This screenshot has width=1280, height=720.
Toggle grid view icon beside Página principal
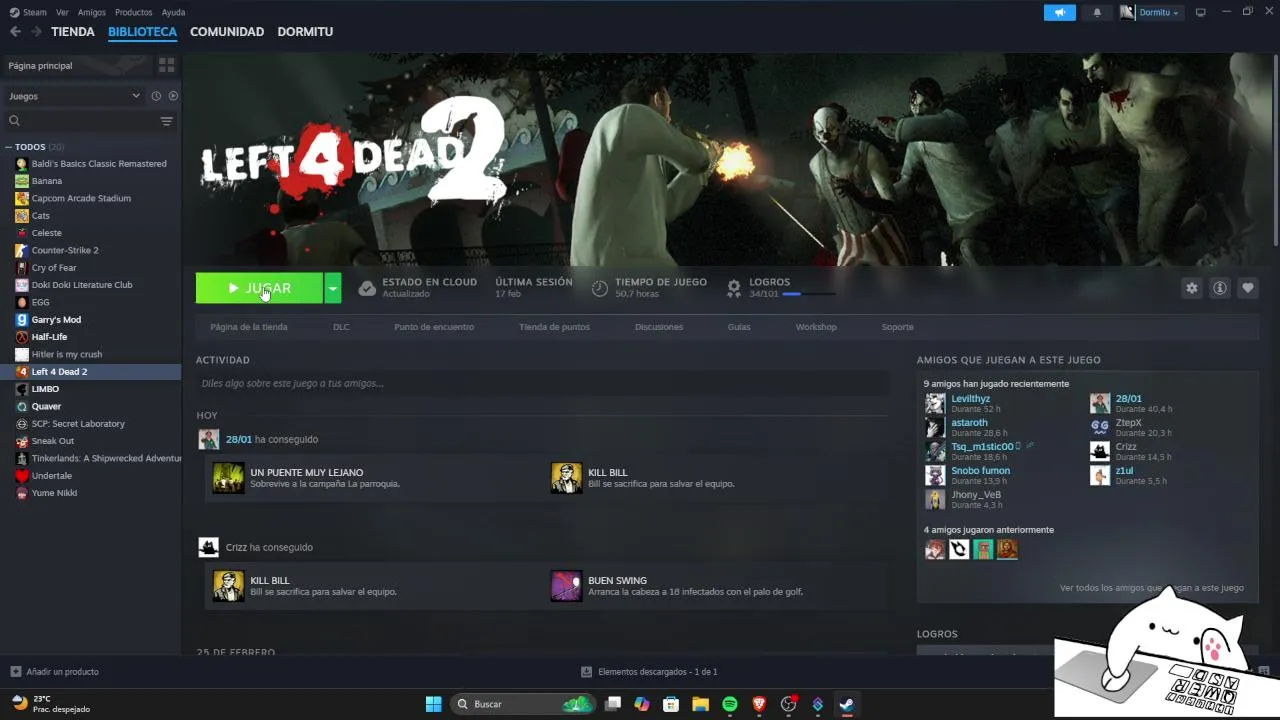(x=166, y=65)
